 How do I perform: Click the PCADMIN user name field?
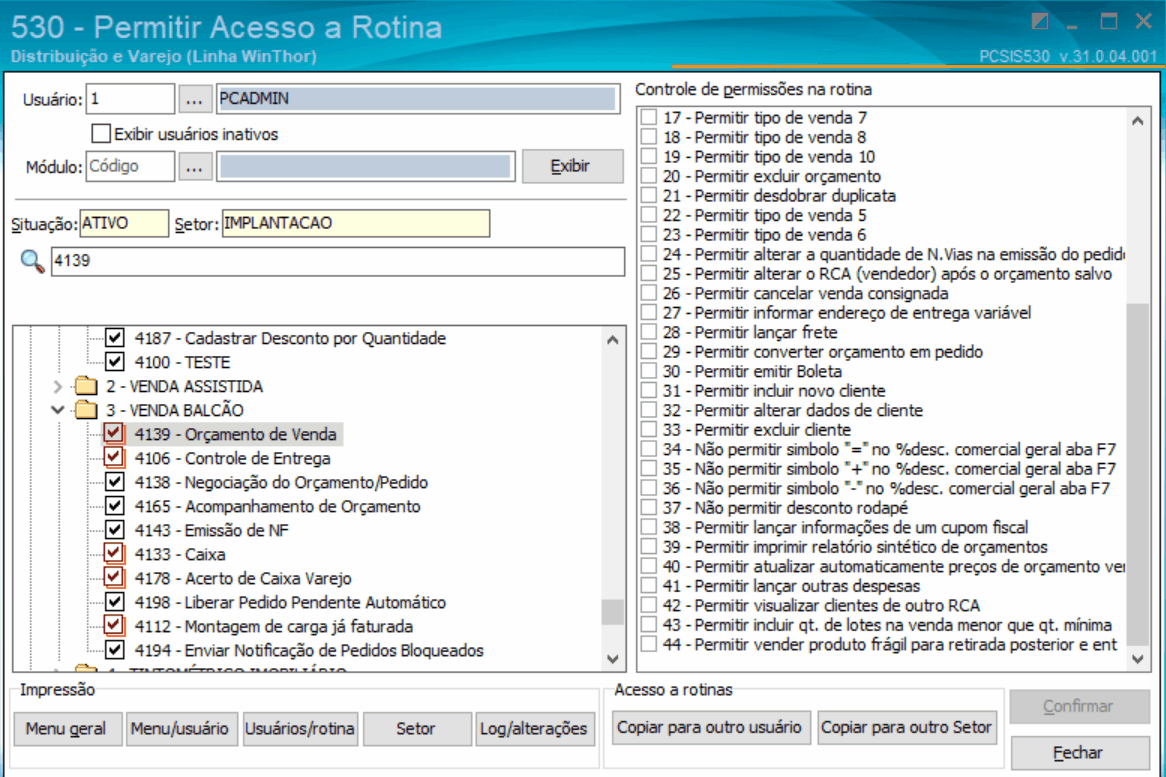coord(417,99)
